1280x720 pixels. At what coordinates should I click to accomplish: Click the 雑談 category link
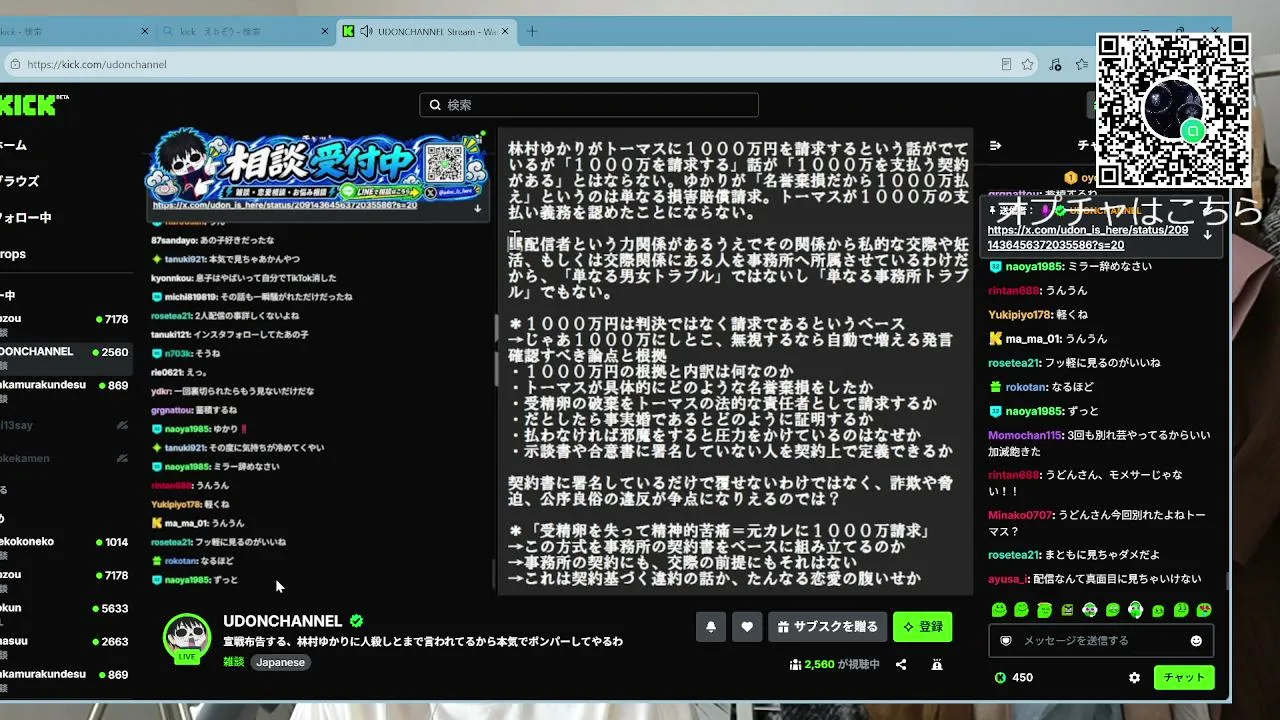[234, 662]
